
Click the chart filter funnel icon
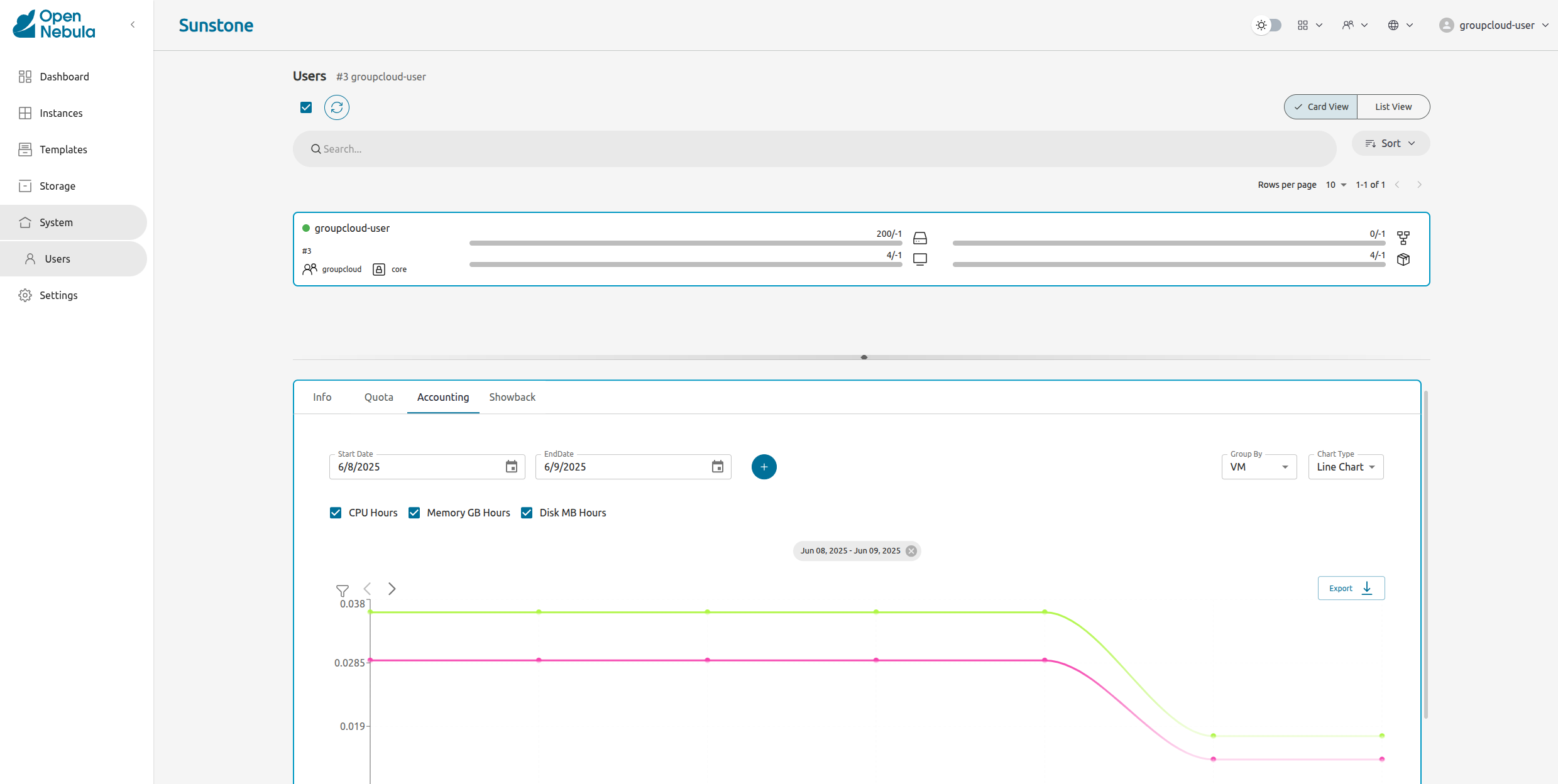tap(342, 591)
